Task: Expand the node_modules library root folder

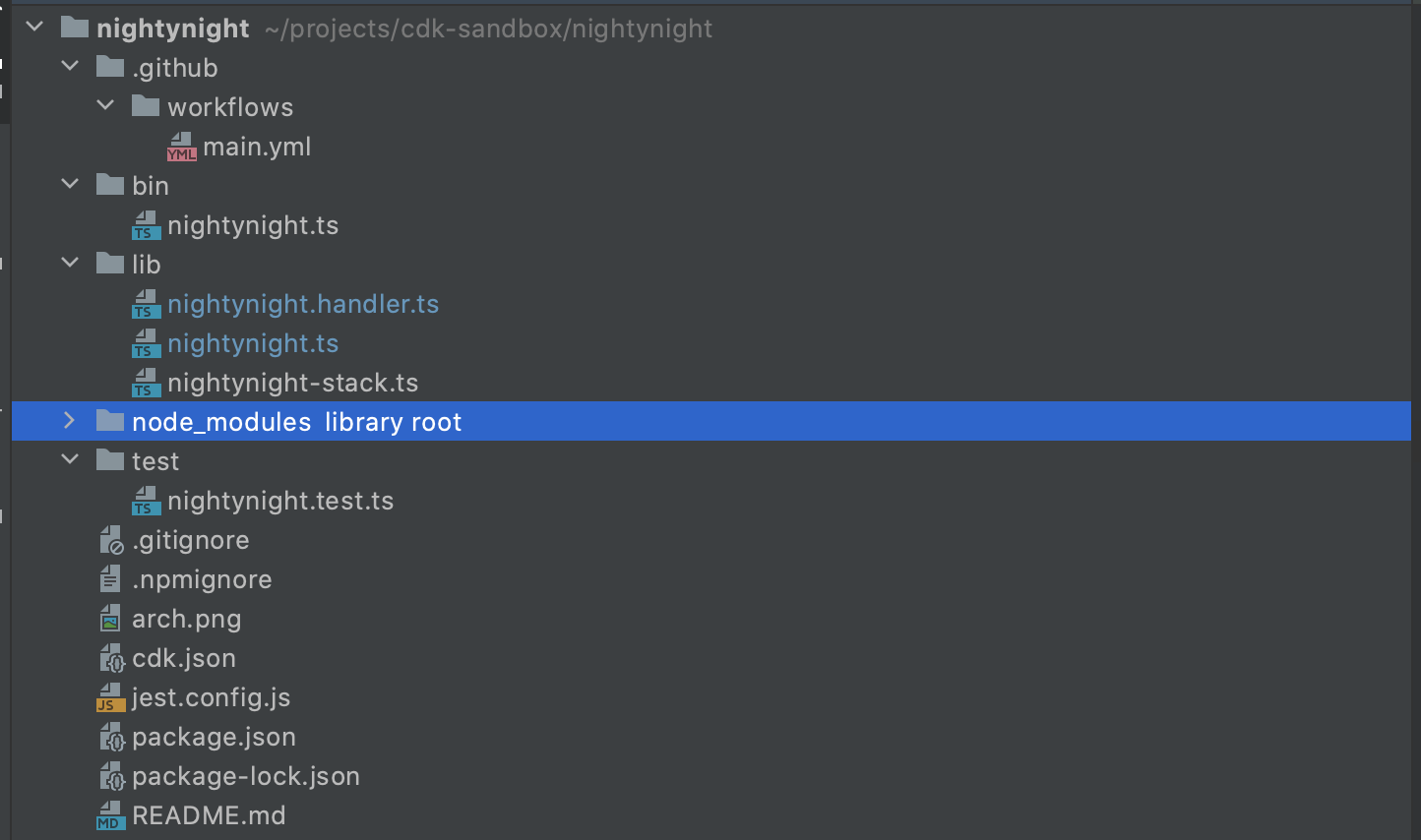Action: click(x=69, y=421)
